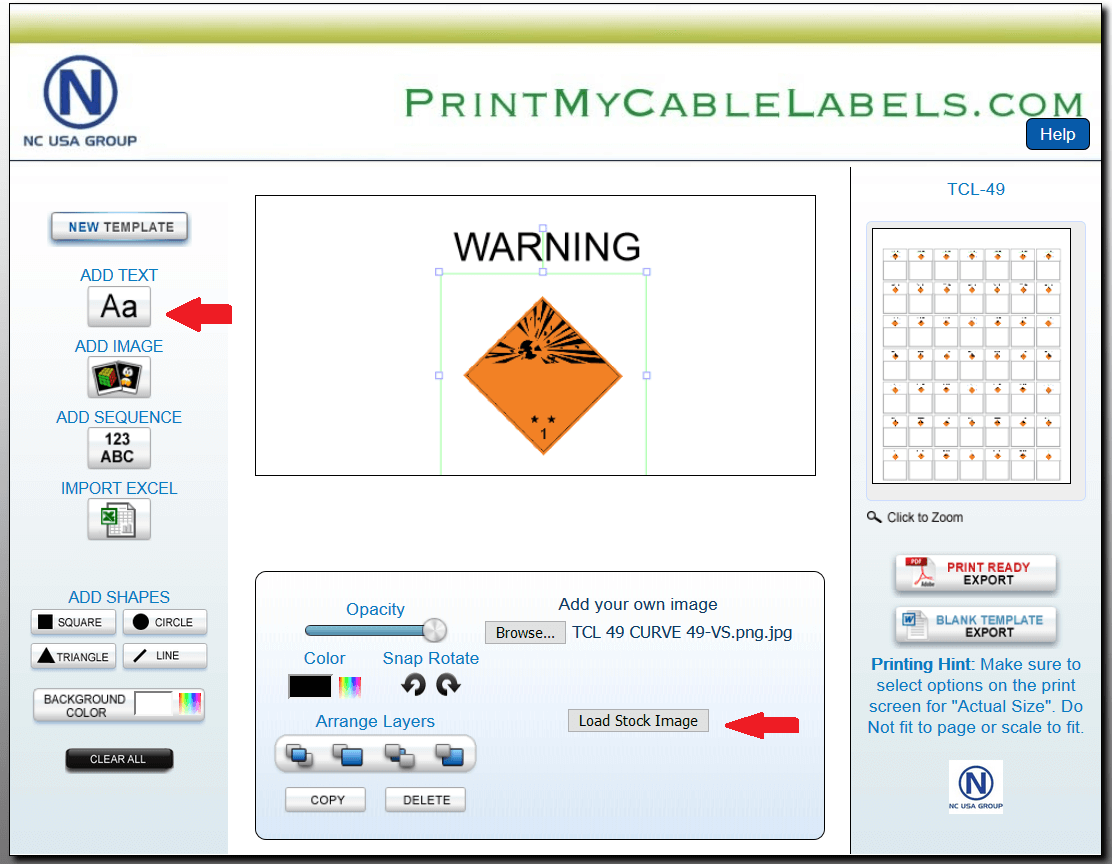Click the last Arrange Layers icon
This screenshot has height=864, width=1112.
click(450, 755)
